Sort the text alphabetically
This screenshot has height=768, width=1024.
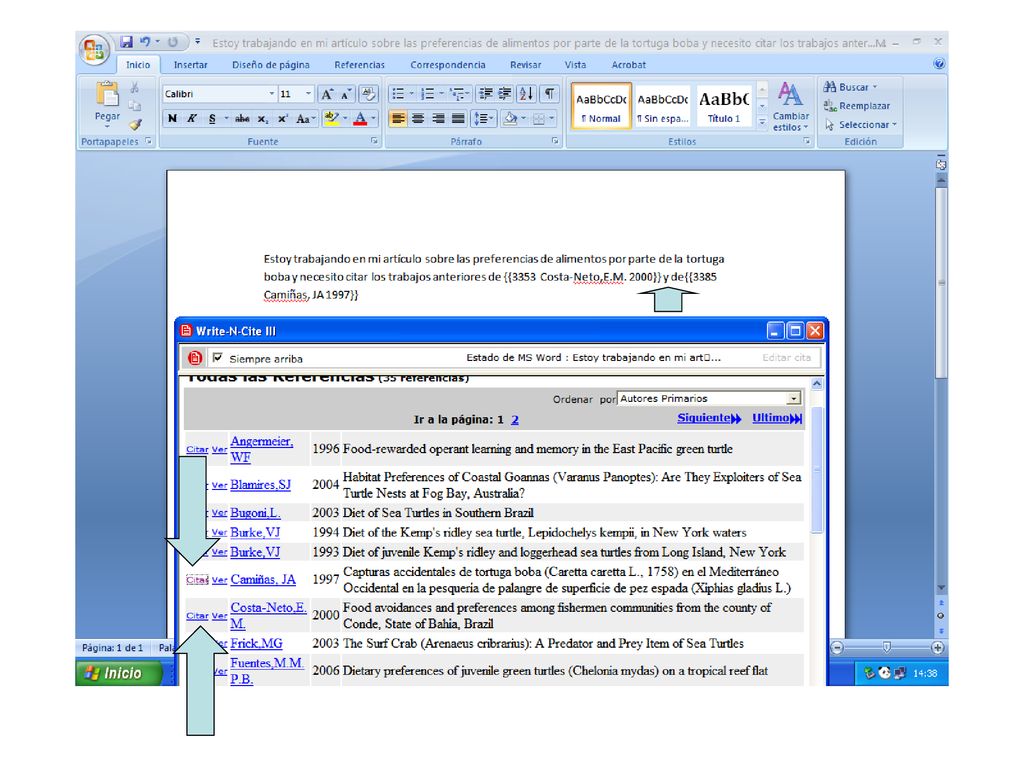tap(526, 94)
